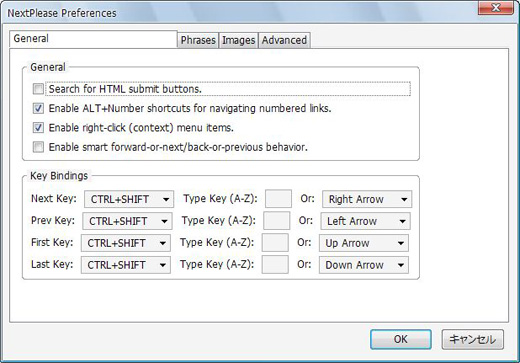Click the キャンセル cancel button

pos(473,339)
